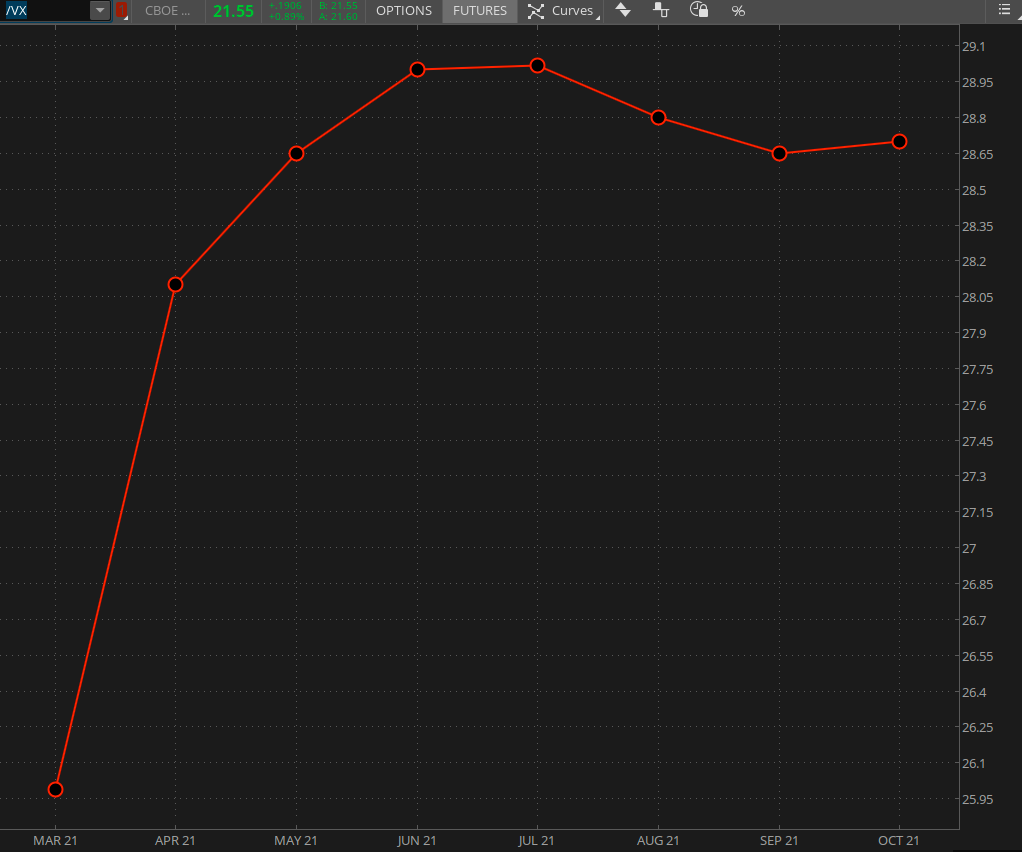
Task: Click the SEP 21 data point
Action: (x=779, y=153)
